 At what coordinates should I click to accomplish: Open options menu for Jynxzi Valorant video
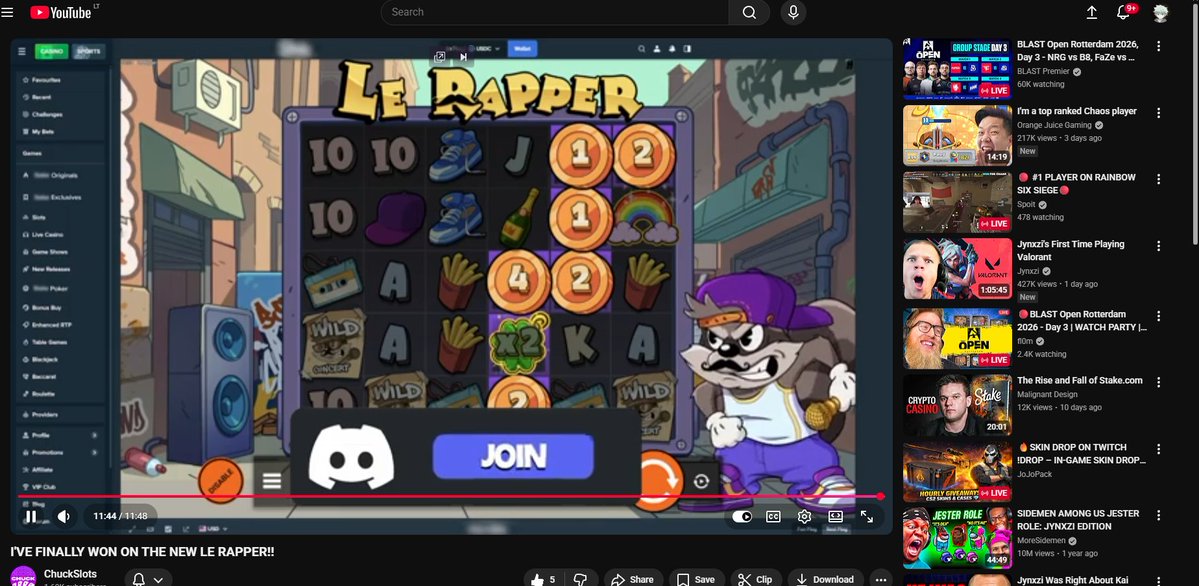point(1158,246)
